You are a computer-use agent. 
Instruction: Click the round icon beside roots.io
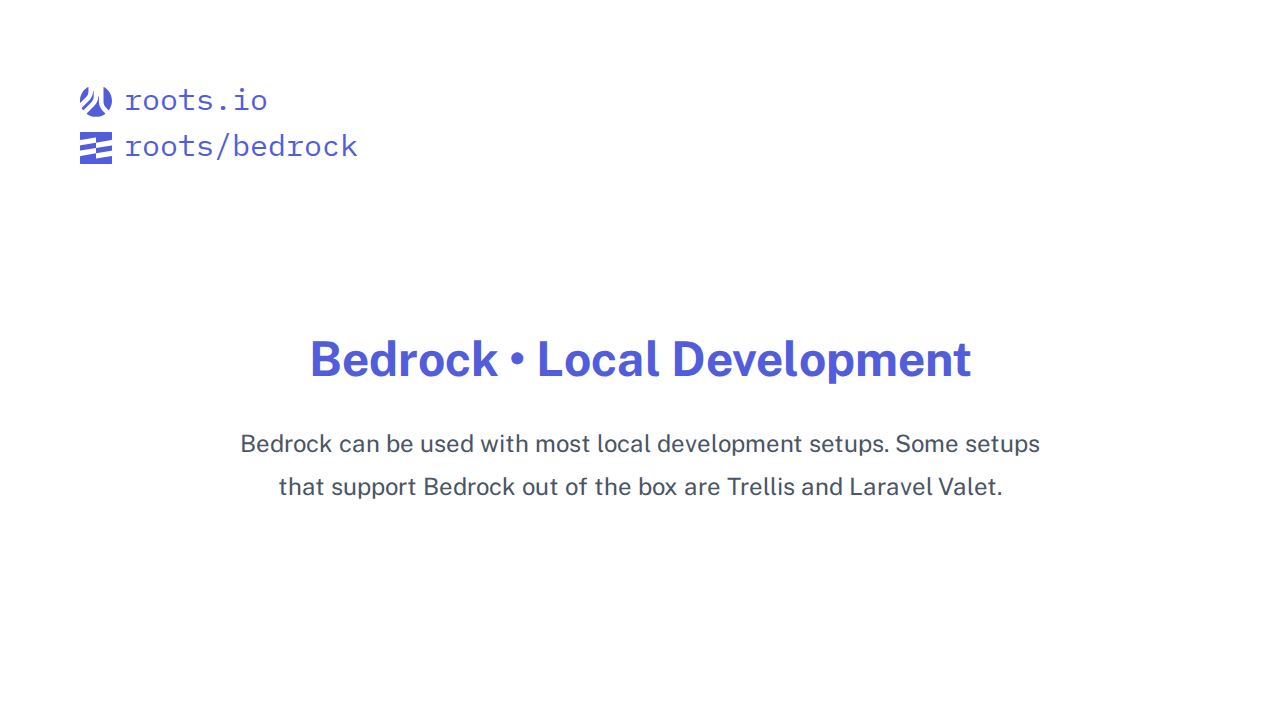(x=95, y=100)
